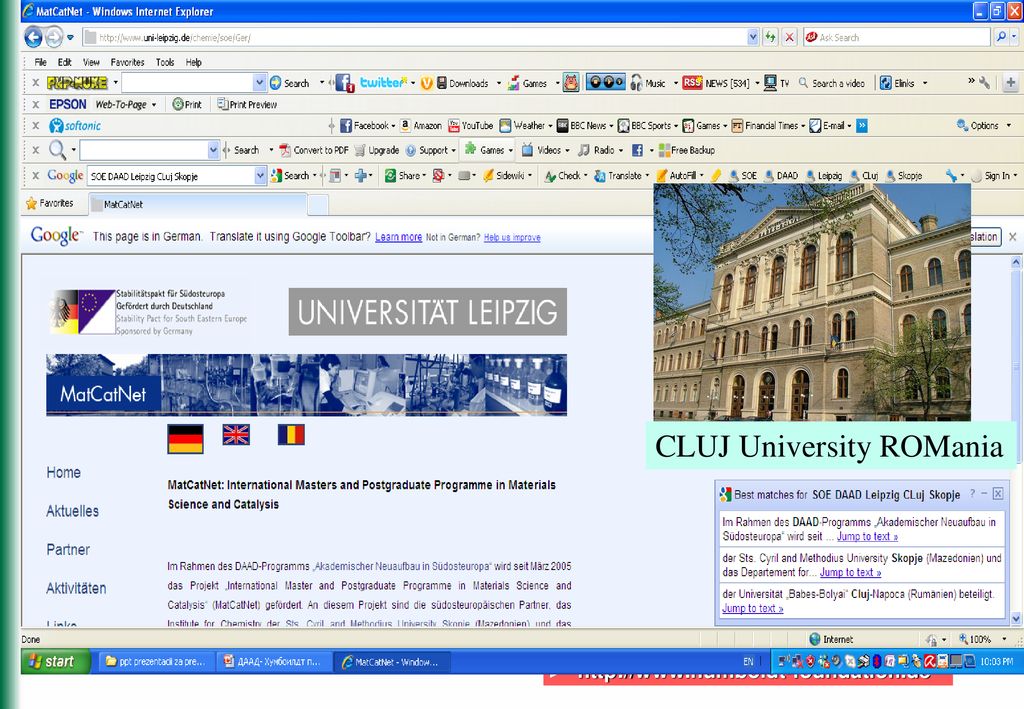Open the Aktuelles sidebar link
The height and width of the screenshot is (709, 1024).
tap(72, 511)
